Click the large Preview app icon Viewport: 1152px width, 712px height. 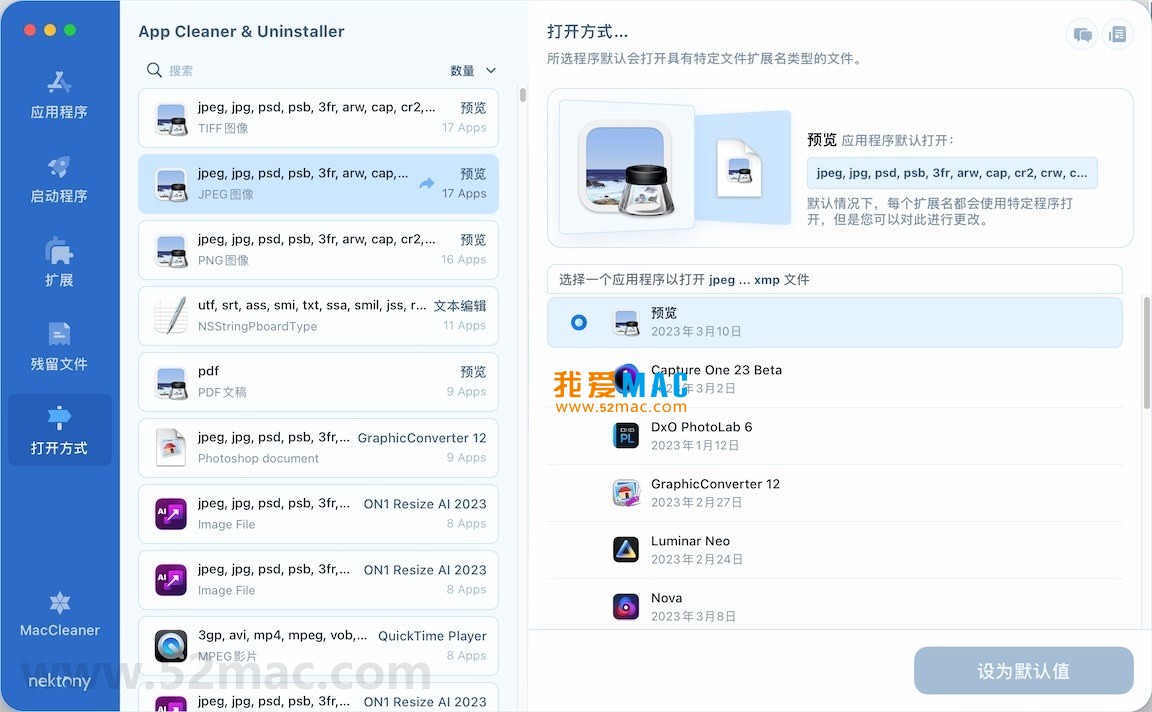click(625, 168)
